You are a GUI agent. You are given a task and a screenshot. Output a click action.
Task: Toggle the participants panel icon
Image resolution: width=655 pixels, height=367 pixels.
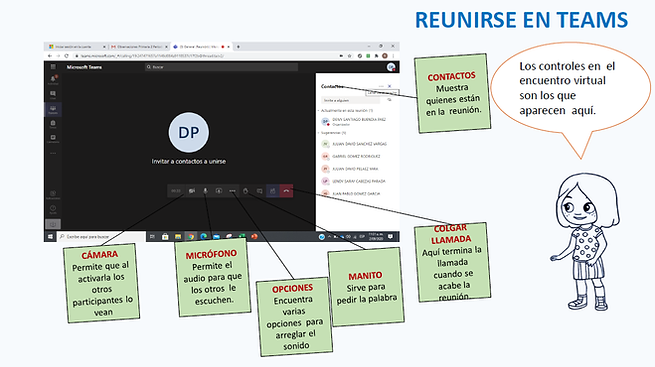[273, 191]
